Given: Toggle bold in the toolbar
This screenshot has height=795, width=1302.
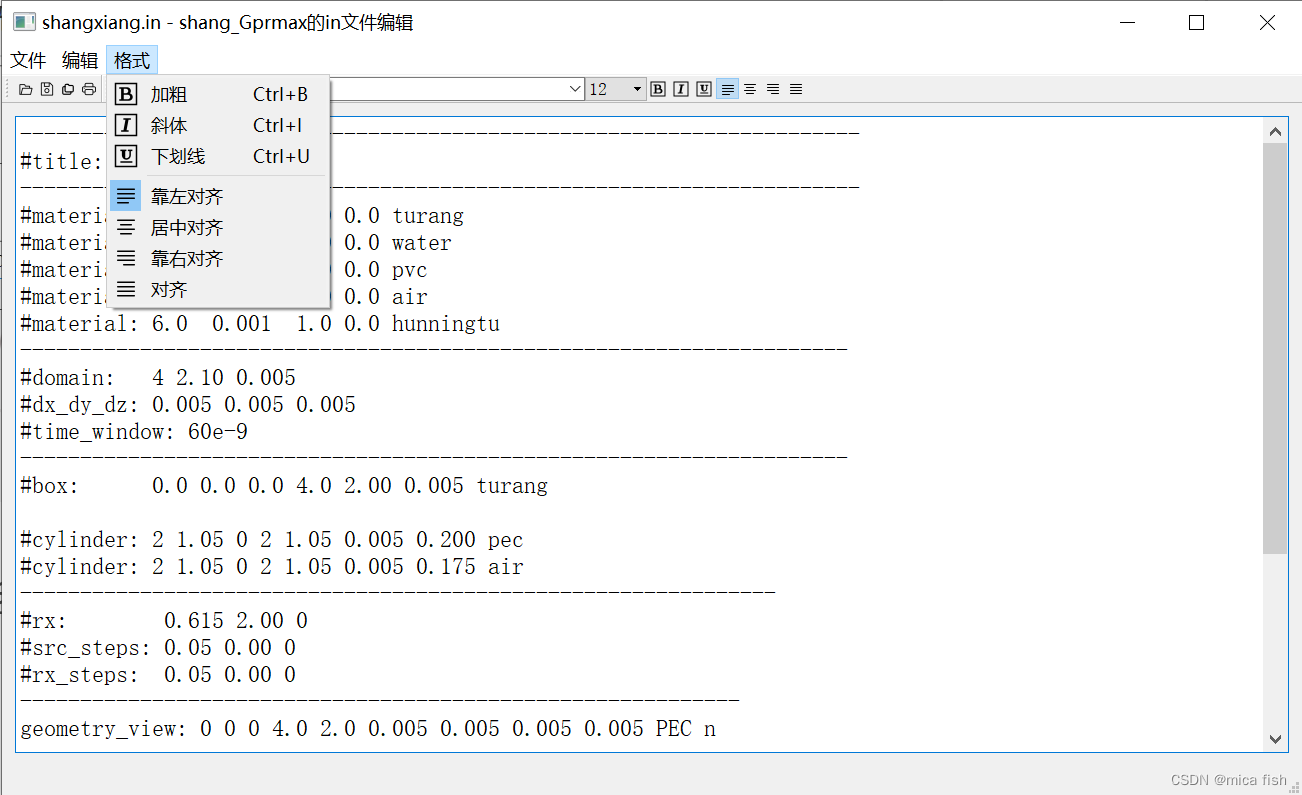Looking at the screenshot, I should pyautogui.click(x=658, y=89).
